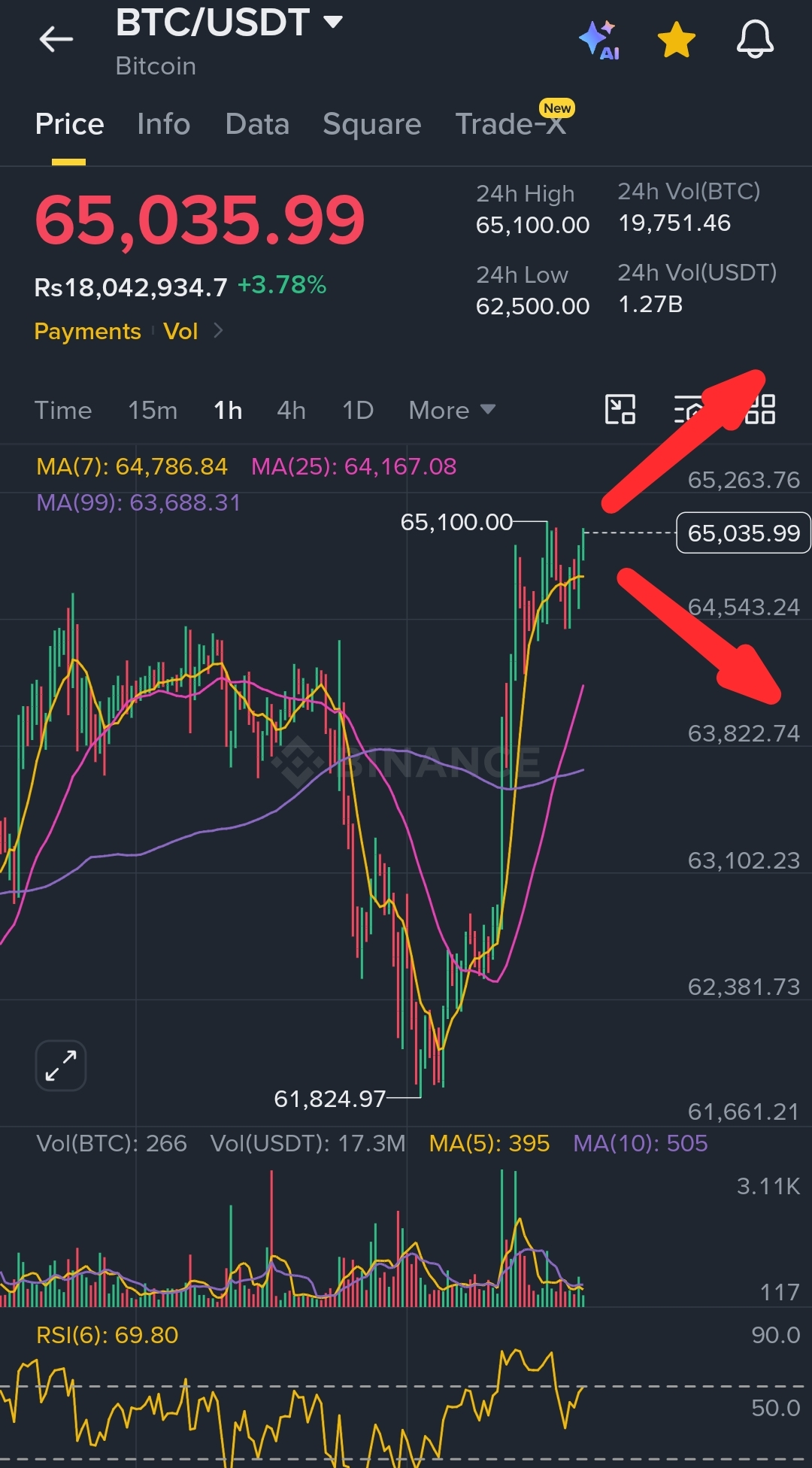Select the 4h interval
This screenshot has width=812, height=1468.
(291, 411)
